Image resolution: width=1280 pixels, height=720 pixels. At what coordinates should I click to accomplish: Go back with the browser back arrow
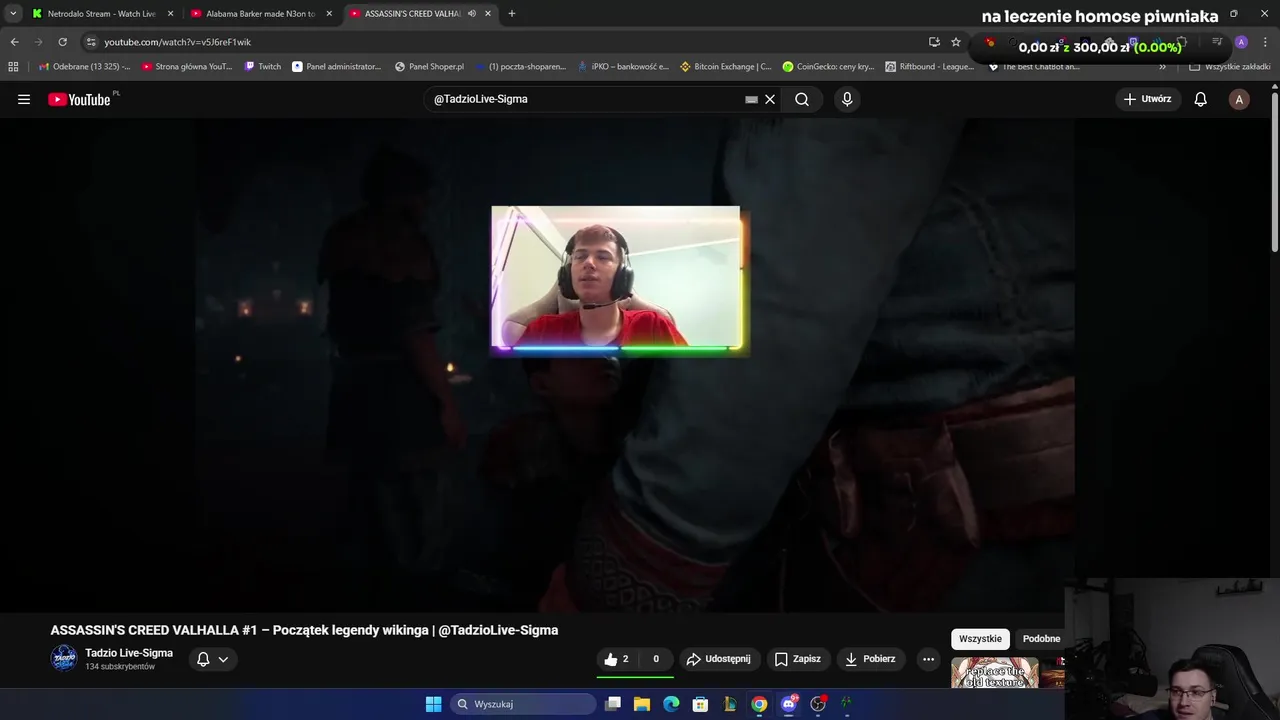tap(14, 42)
